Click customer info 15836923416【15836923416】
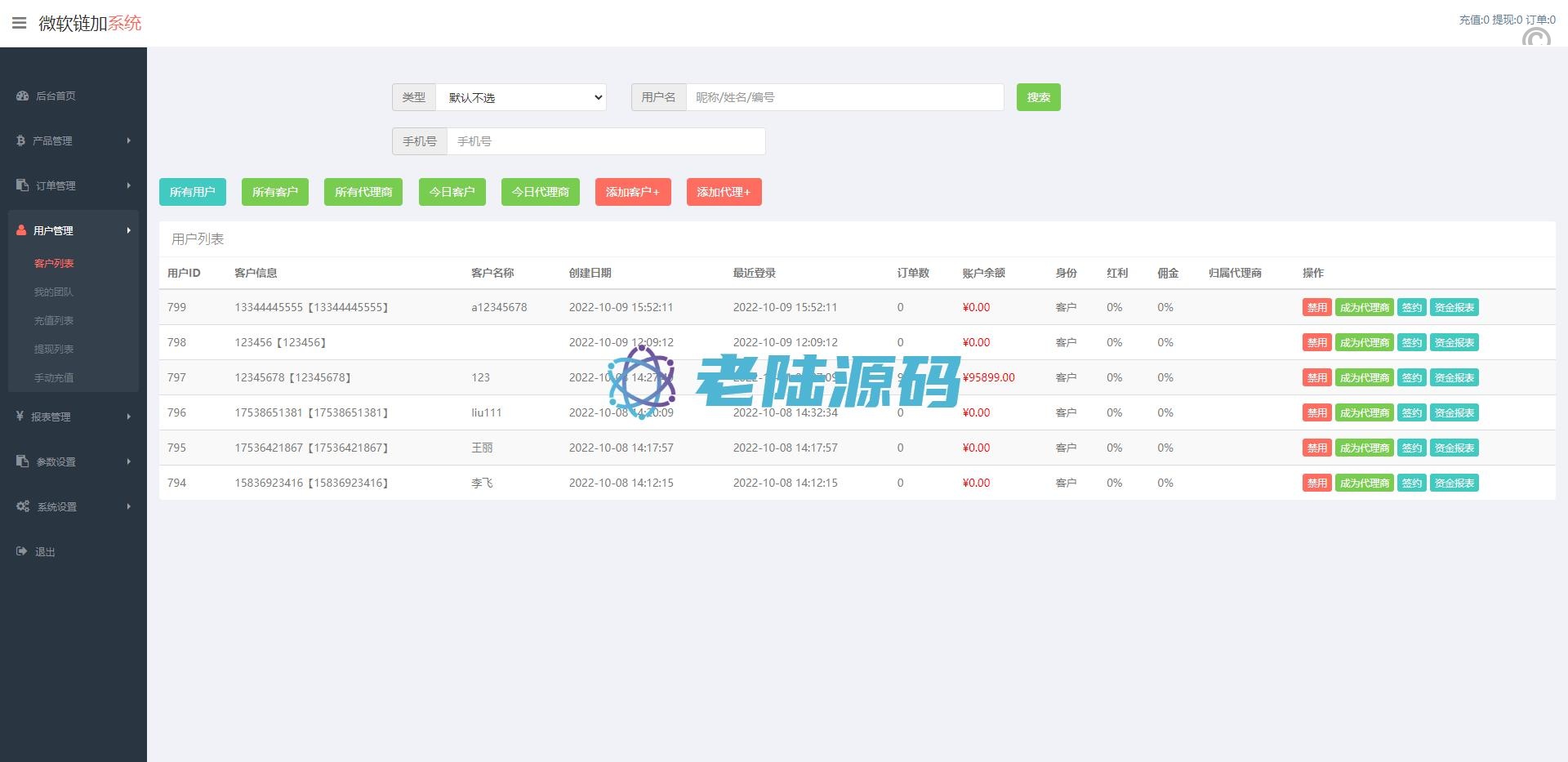The width and height of the screenshot is (1568, 762). (311, 483)
